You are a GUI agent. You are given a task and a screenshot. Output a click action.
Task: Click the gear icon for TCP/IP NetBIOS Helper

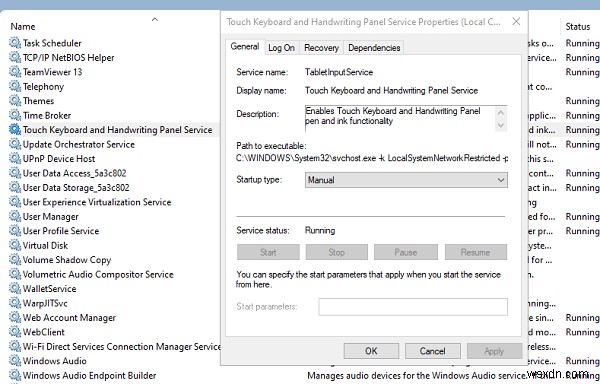pos(15,57)
